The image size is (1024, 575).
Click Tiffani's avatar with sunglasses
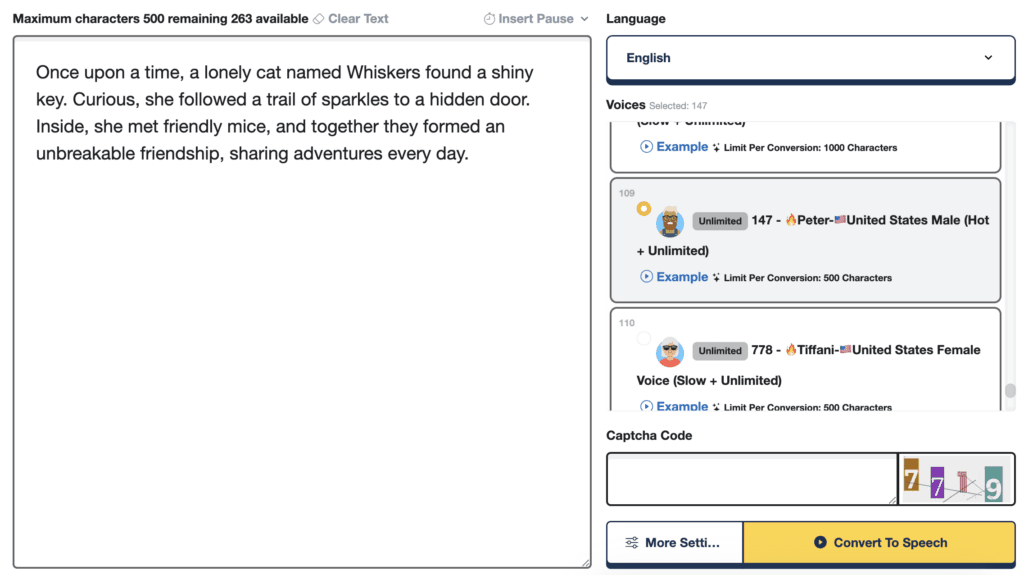(670, 352)
